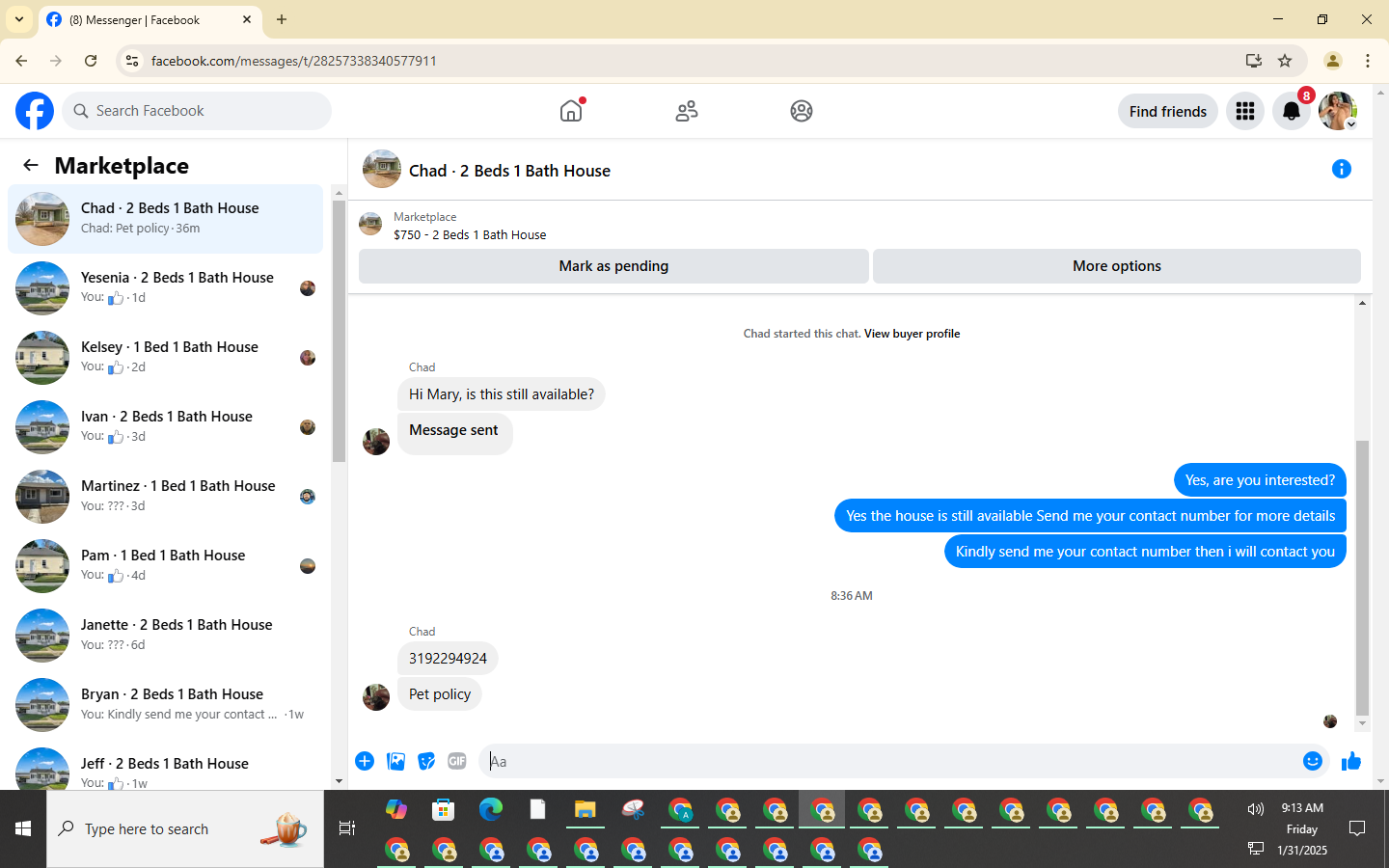Launch Microsoft Edge from the taskbar

(x=491, y=809)
